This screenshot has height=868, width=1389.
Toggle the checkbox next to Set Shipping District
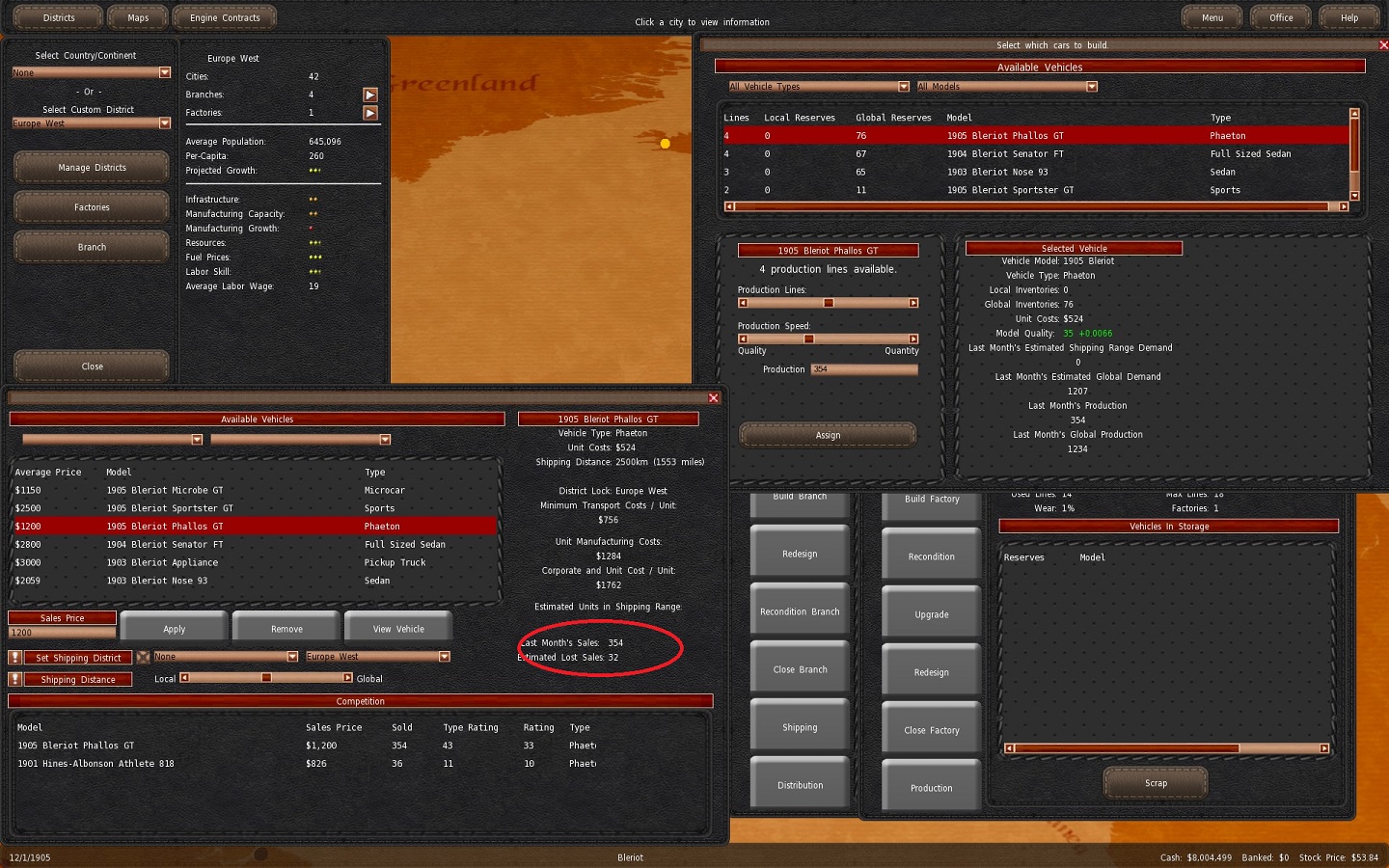click(x=143, y=657)
